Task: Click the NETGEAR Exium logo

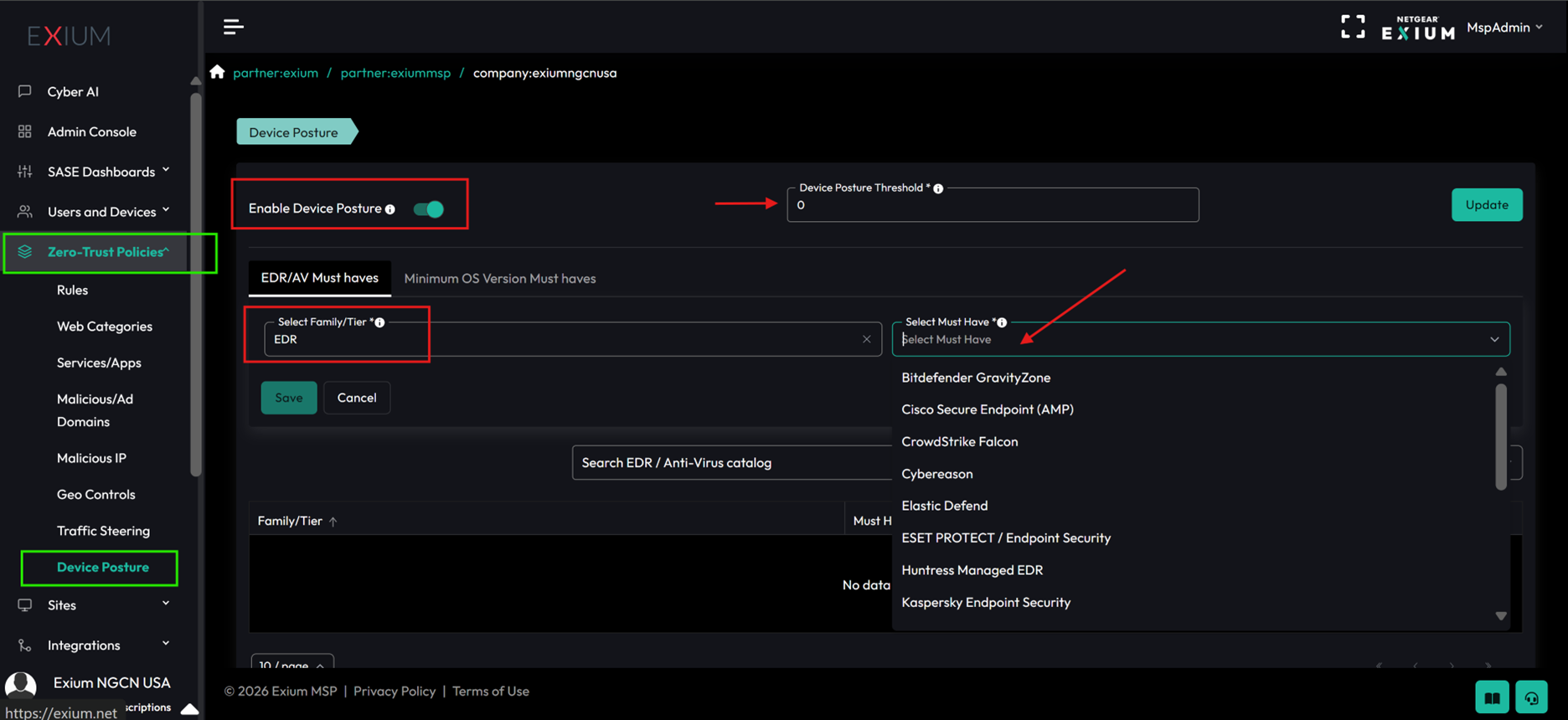Action: pos(1418,28)
